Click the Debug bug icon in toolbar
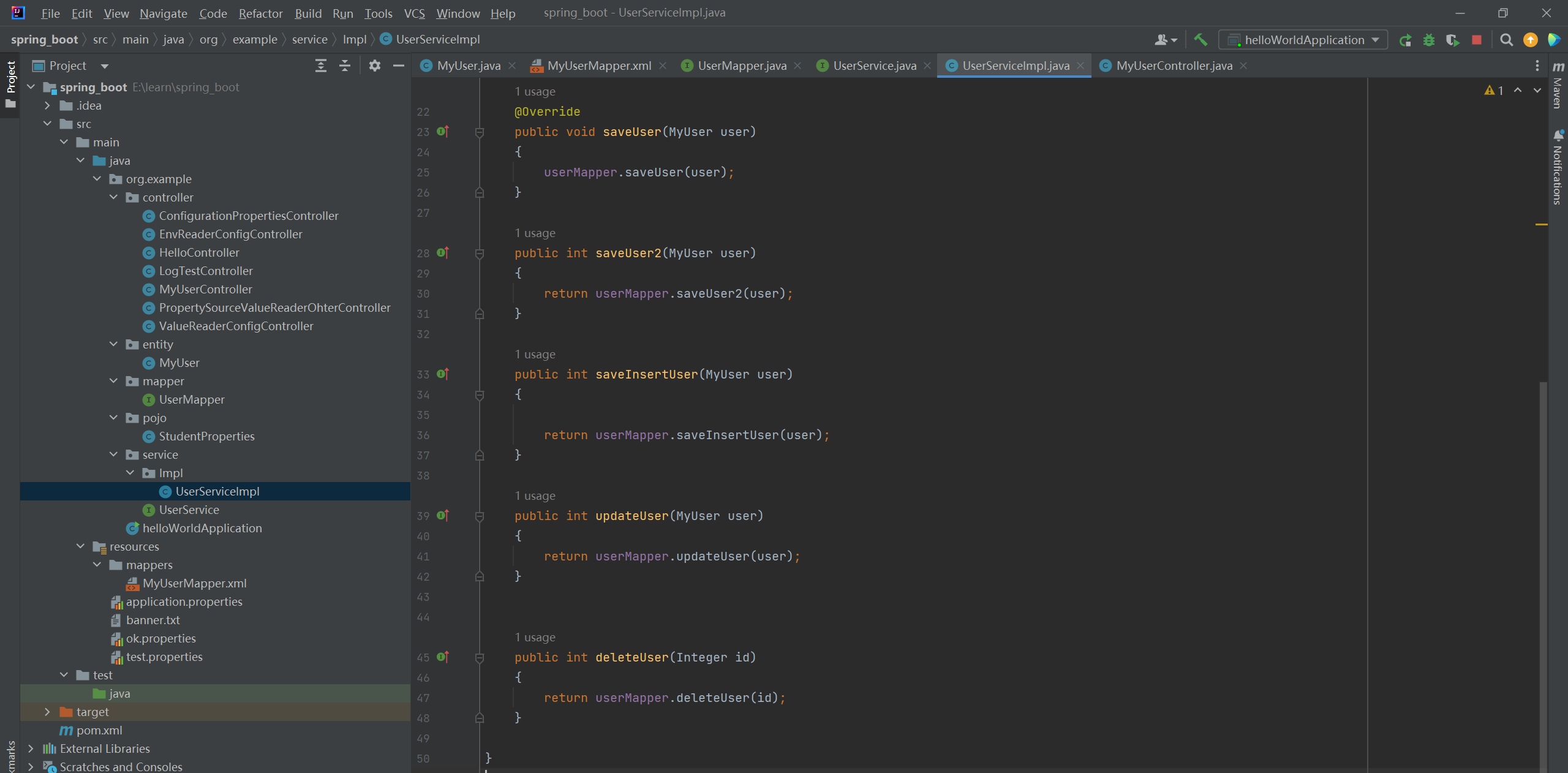1568x773 pixels. [1429, 40]
